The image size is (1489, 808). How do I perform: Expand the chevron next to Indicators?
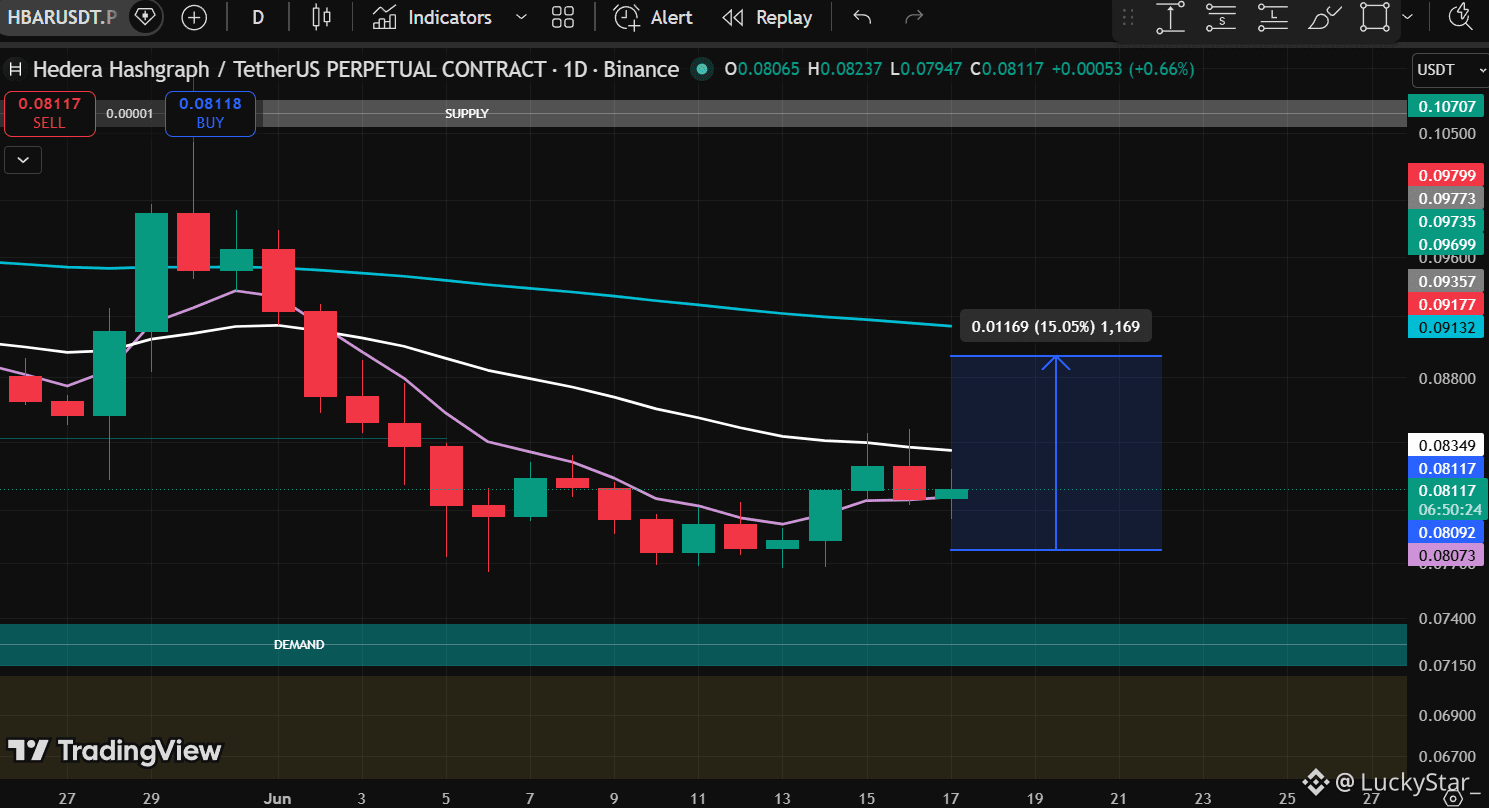click(520, 17)
